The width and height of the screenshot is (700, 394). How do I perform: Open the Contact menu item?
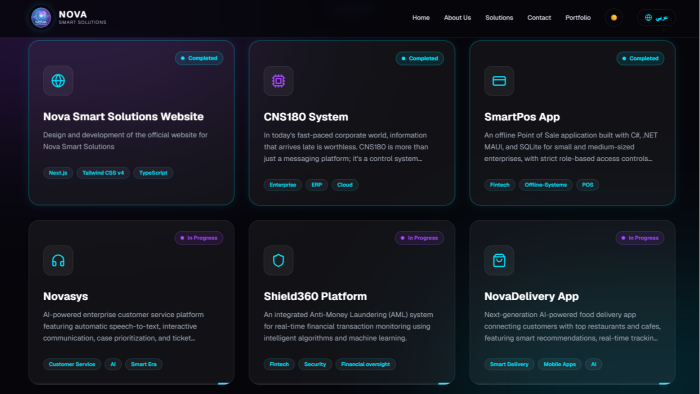tap(539, 18)
